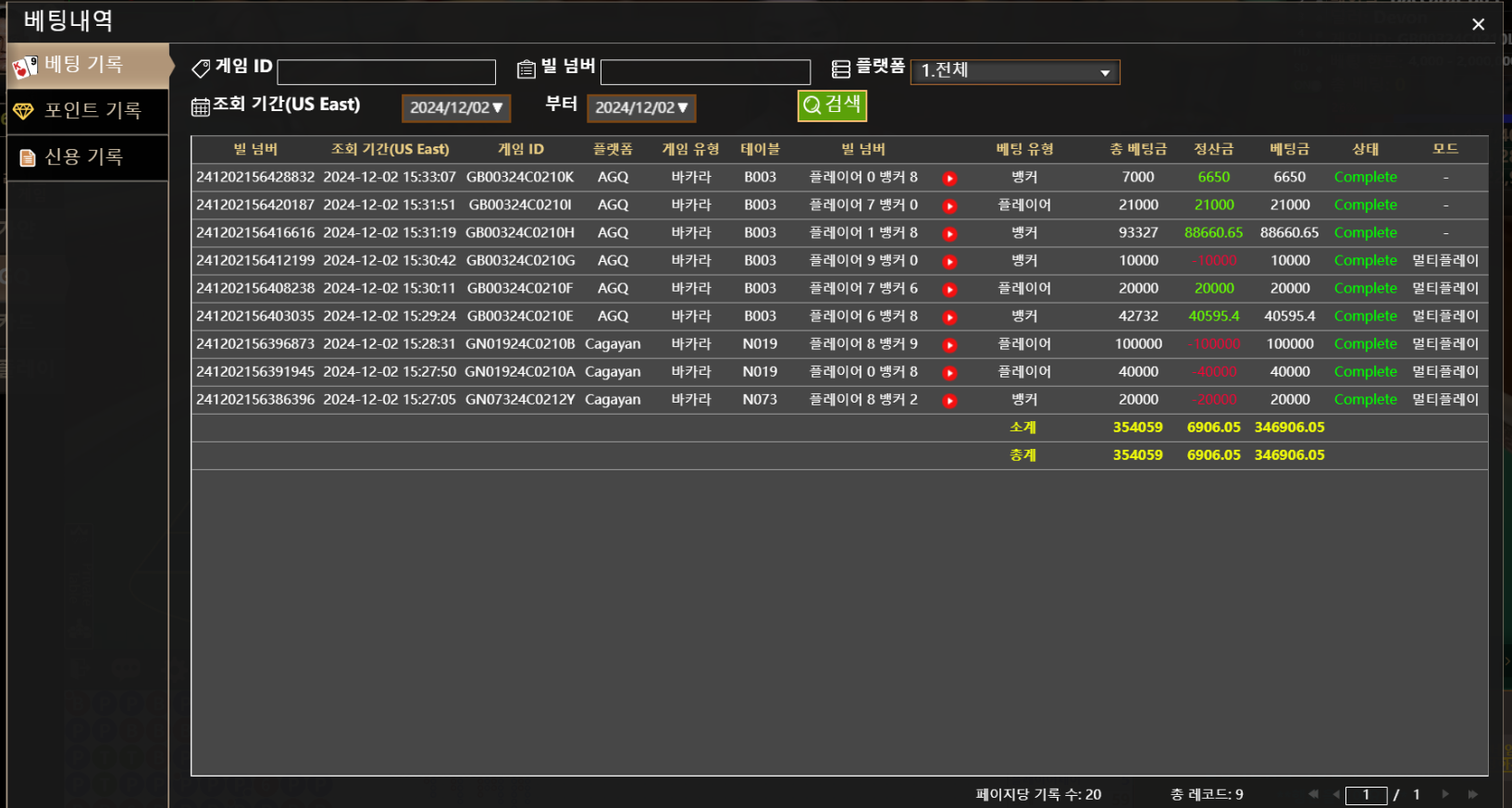Click total bet 93327 cell

point(1138,232)
